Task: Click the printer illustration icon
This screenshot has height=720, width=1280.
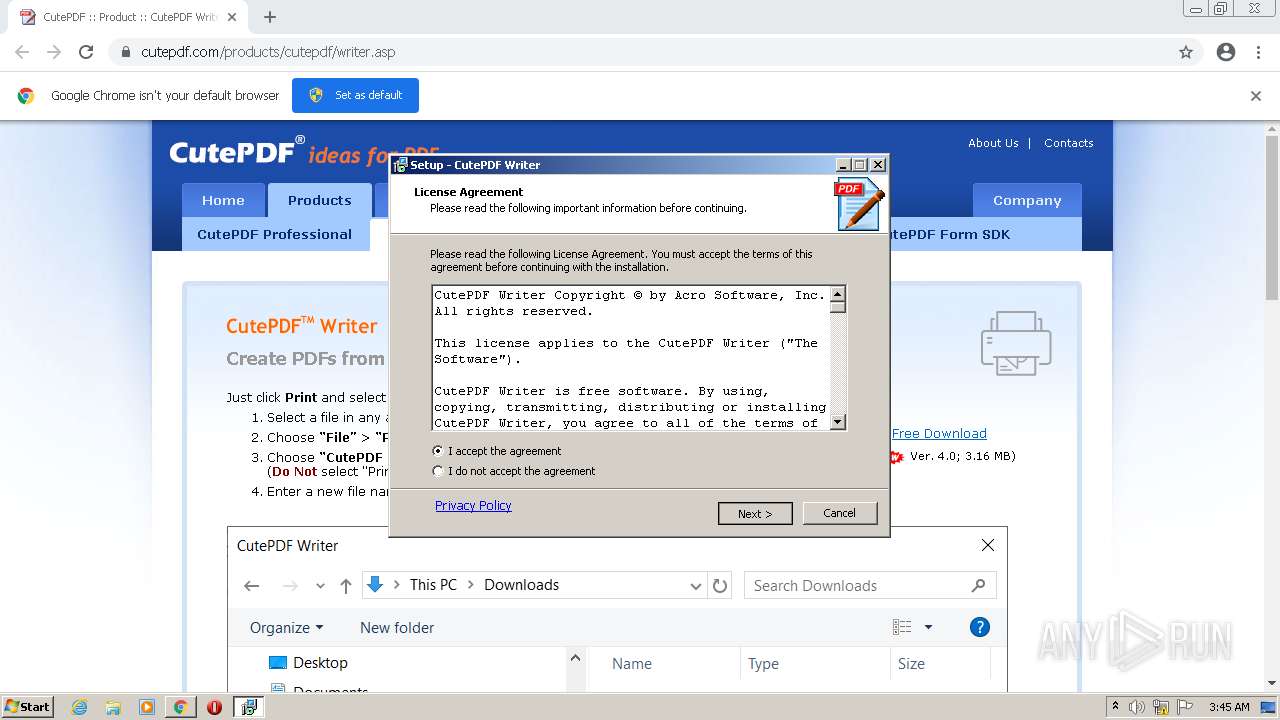Action: (1016, 342)
